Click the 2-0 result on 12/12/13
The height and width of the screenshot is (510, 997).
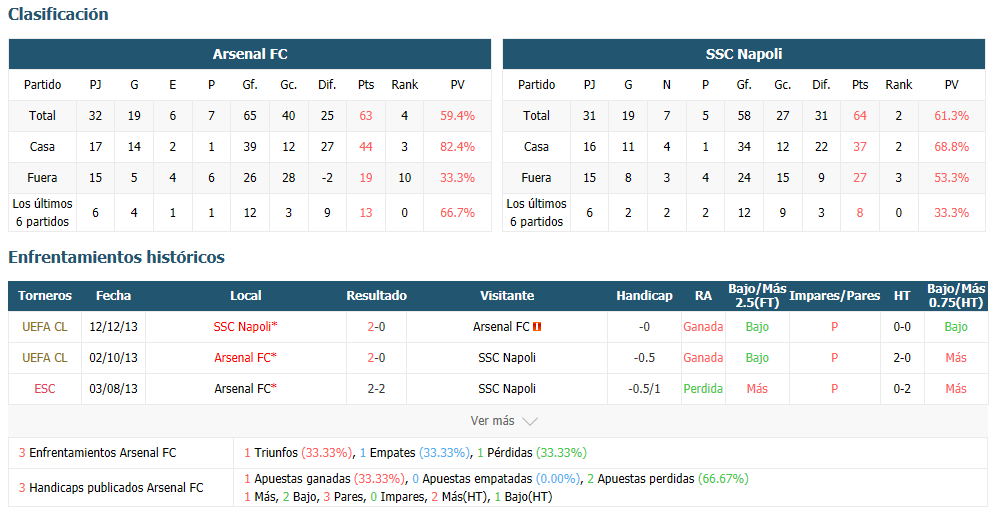[376, 327]
